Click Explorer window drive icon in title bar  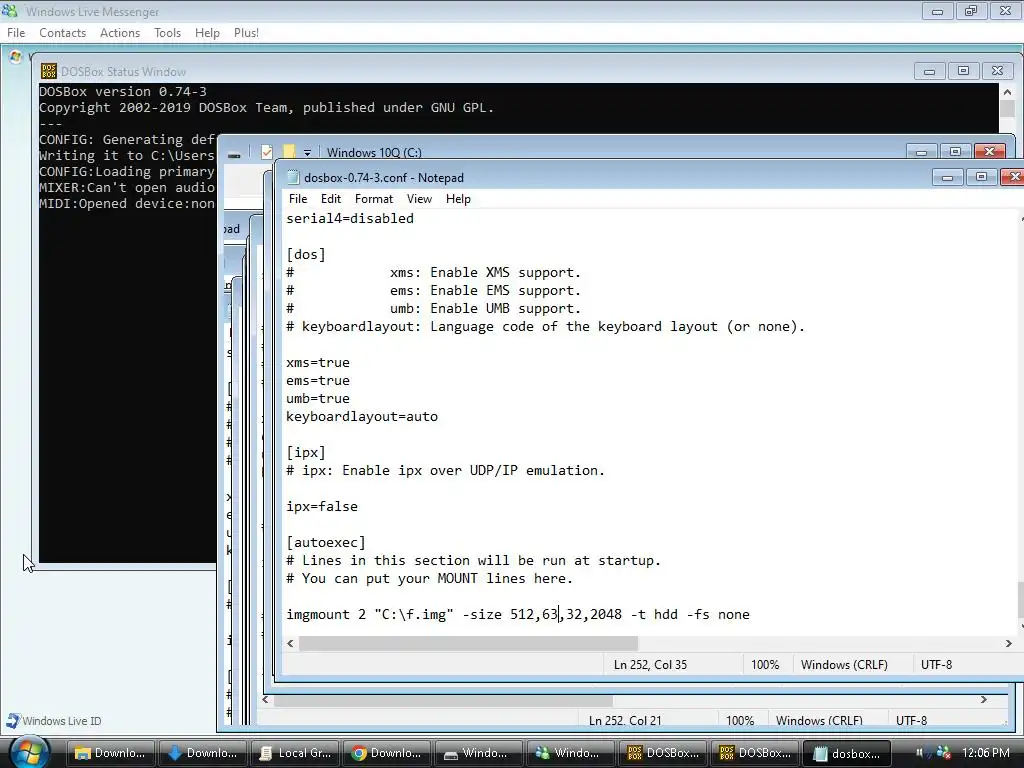click(x=234, y=153)
